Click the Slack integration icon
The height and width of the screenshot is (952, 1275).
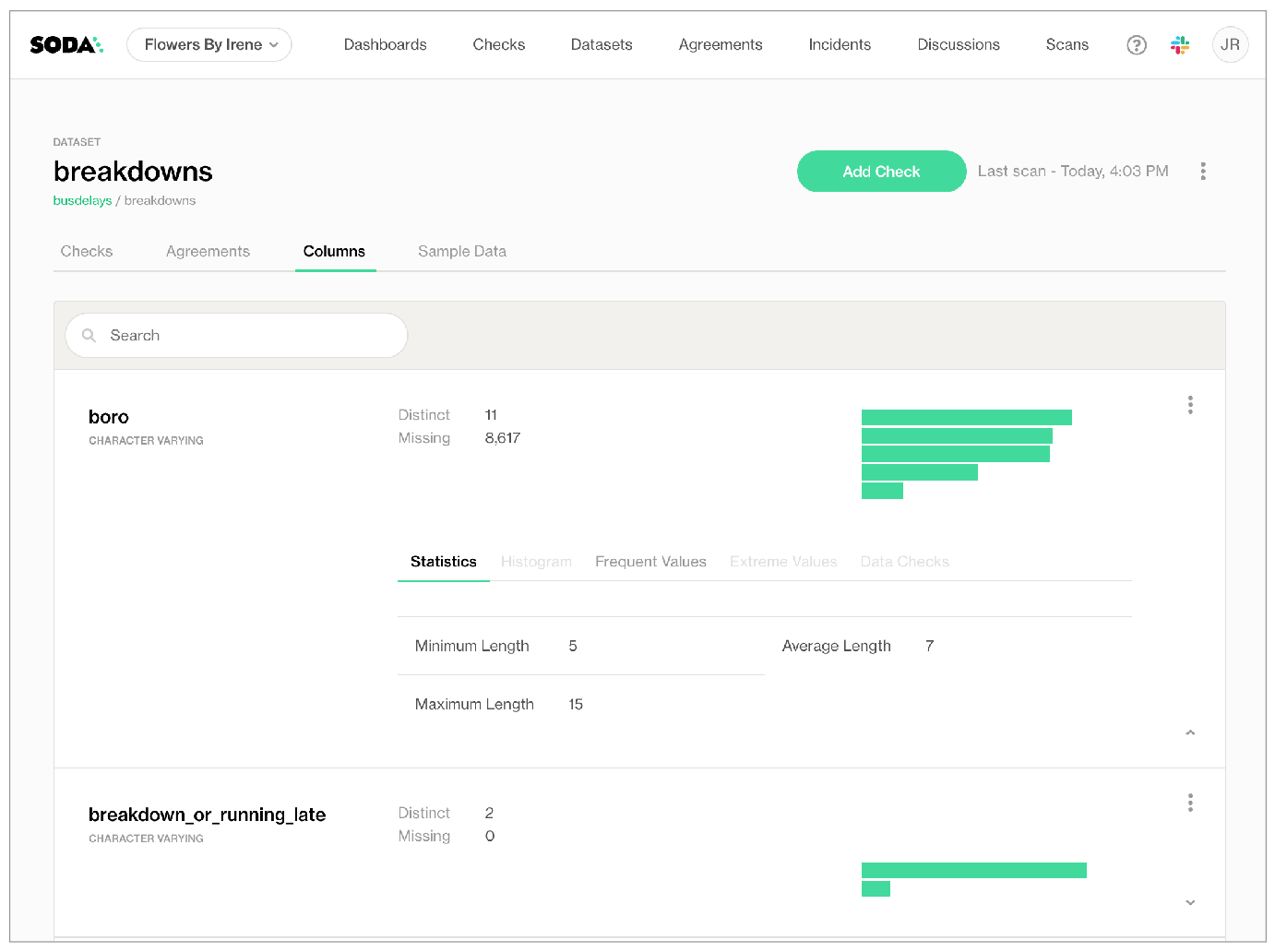pyautogui.click(x=1180, y=44)
